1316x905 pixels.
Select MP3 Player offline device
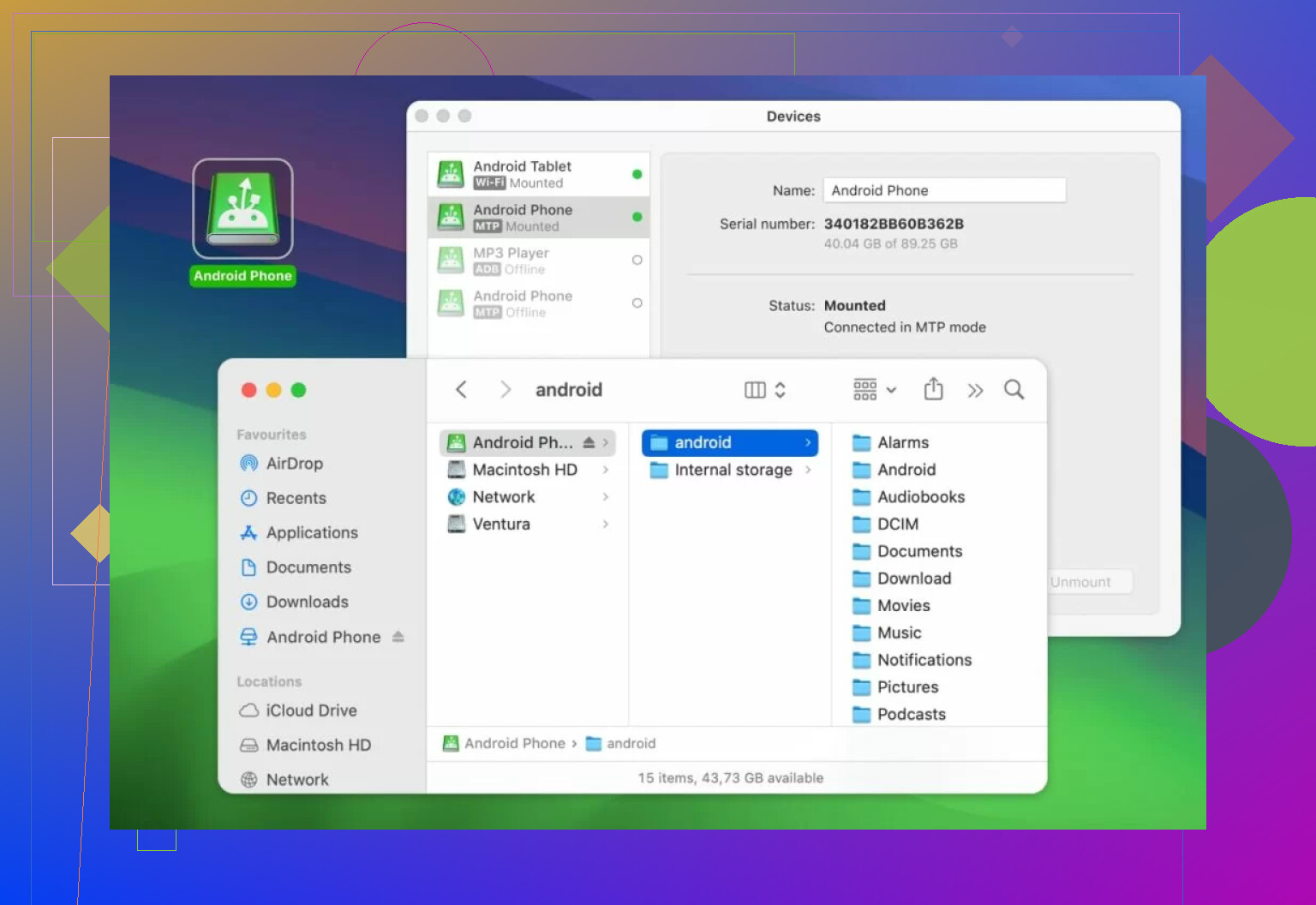(539, 260)
